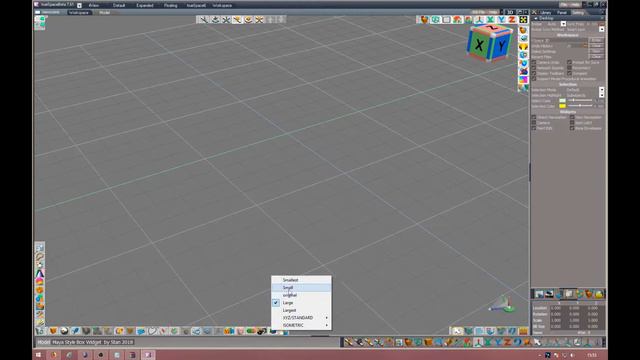
Task: Open the Setting tab in the right panel
Action: [578, 13]
